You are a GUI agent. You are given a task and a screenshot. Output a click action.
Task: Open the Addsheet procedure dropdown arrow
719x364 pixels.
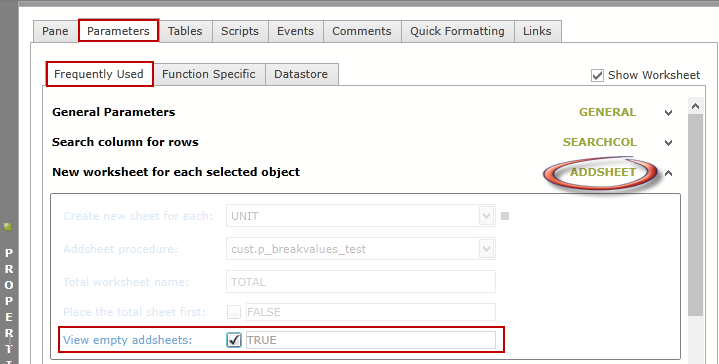[487, 249]
